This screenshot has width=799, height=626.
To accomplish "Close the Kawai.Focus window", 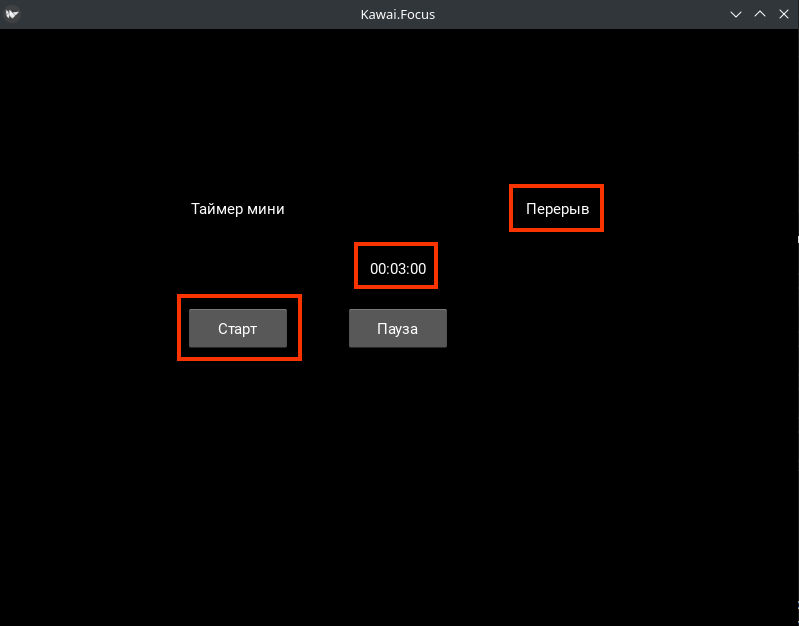I will (783, 14).
